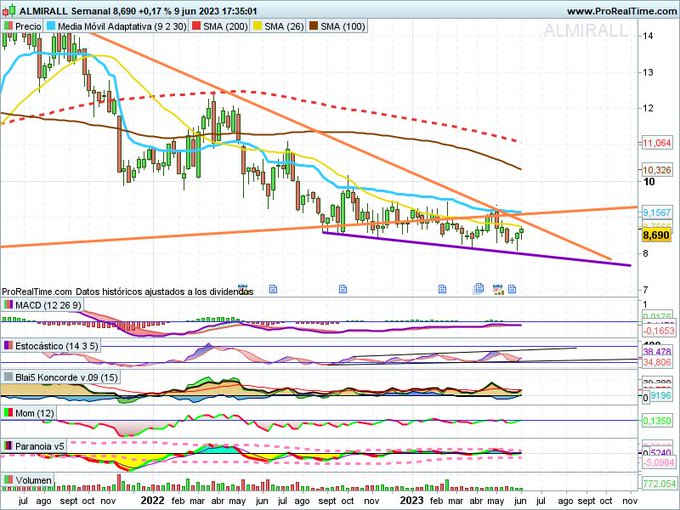
Task: Open Estocástico (14 3 5) panel label
Action: 56,346
